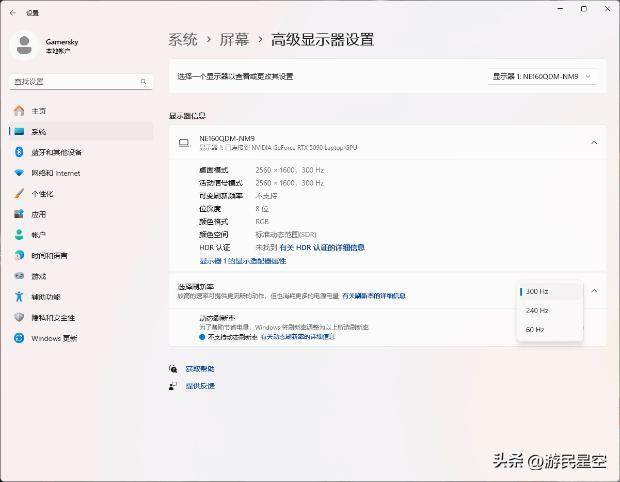620x482 pixels.
Task: Collapse the refresh rate section chevron
Action: tap(593, 291)
